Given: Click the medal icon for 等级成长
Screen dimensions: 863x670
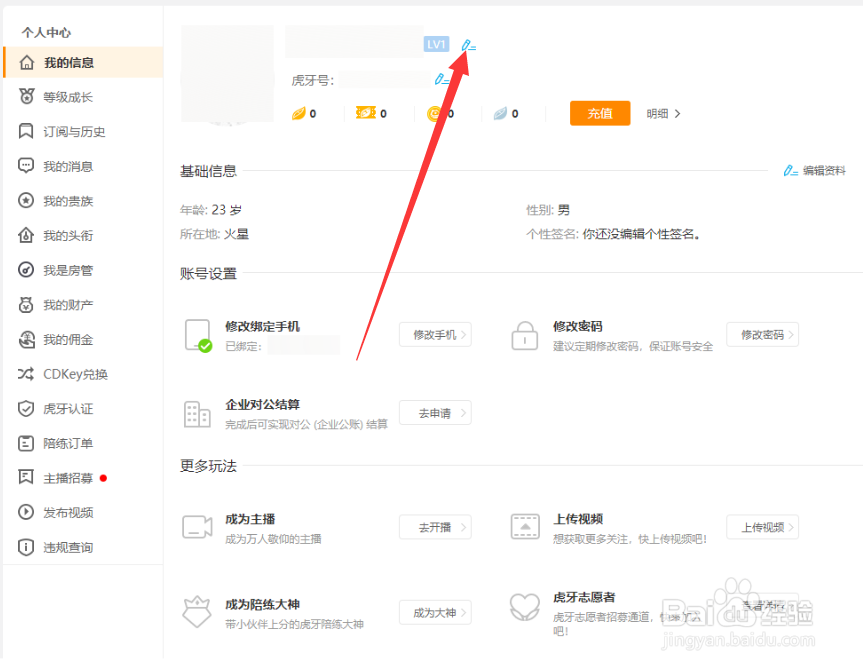Looking at the screenshot, I should (26, 96).
